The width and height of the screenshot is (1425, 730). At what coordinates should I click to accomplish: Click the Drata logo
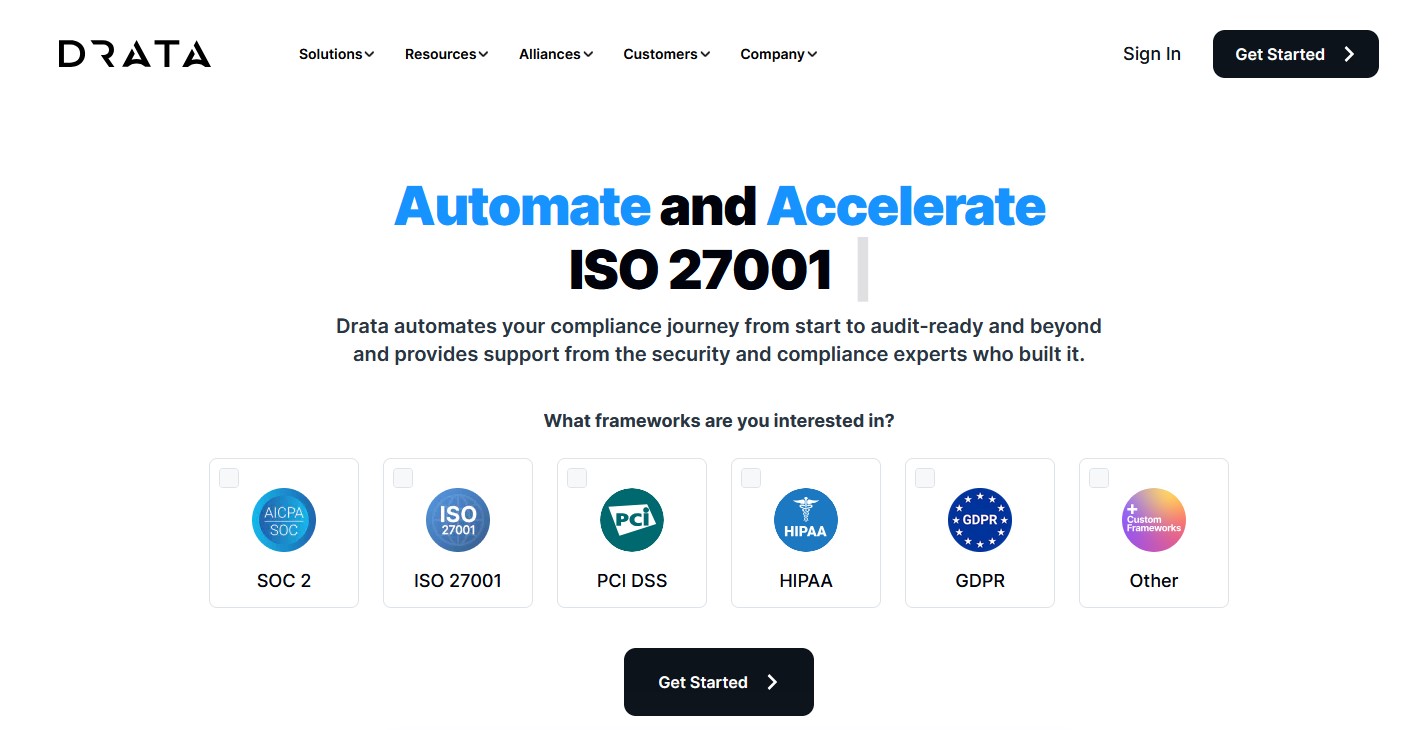[135, 54]
